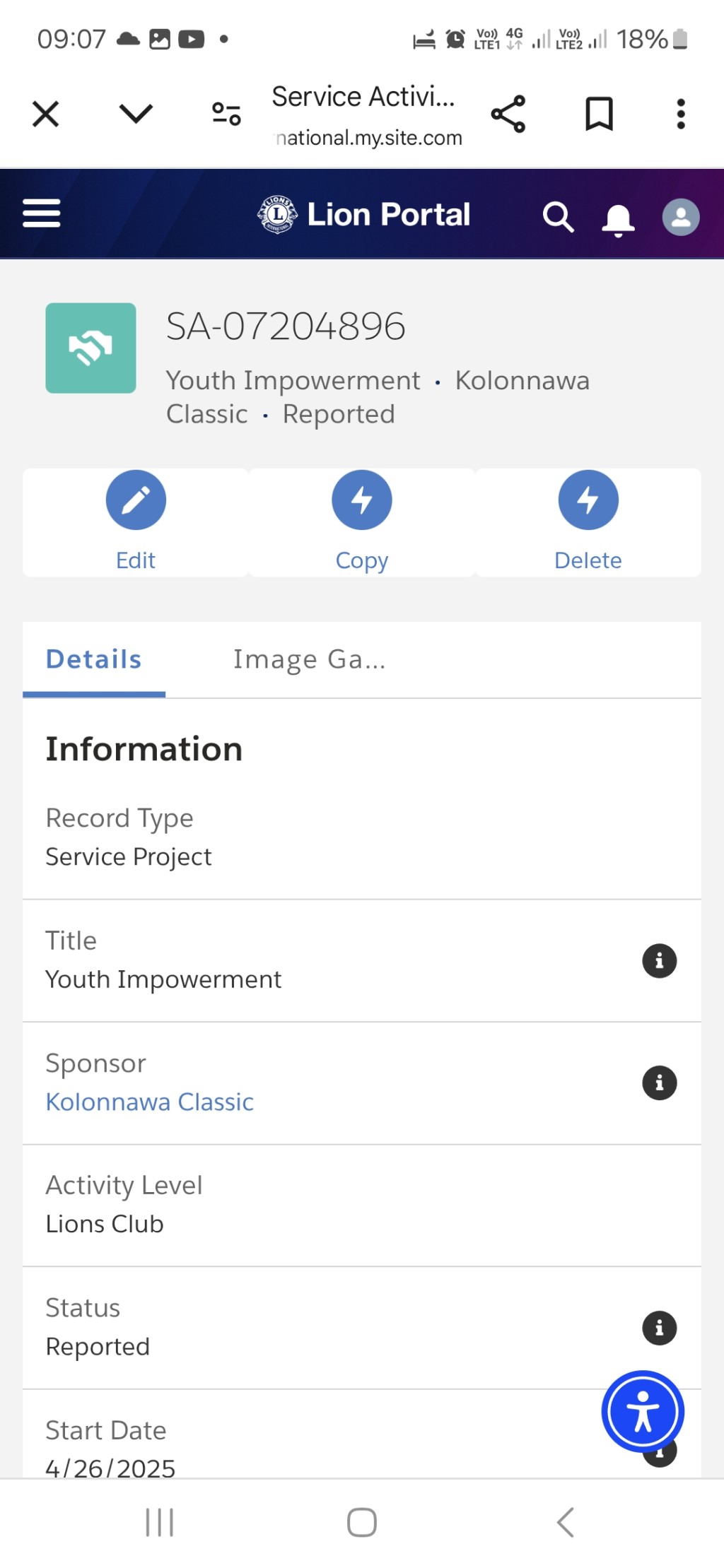This screenshot has height=1568, width=724.
Task: Click the Edit pencil icon
Action: click(x=136, y=500)
